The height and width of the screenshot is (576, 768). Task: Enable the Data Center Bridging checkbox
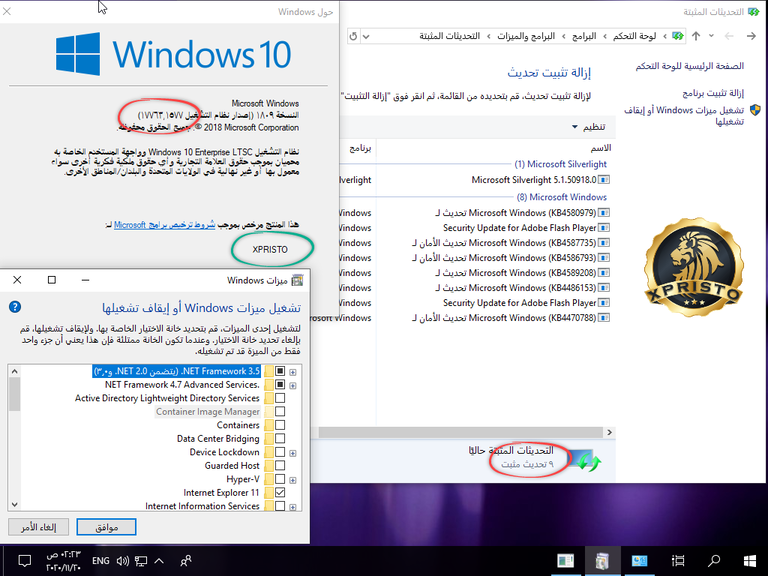(280, 439)
